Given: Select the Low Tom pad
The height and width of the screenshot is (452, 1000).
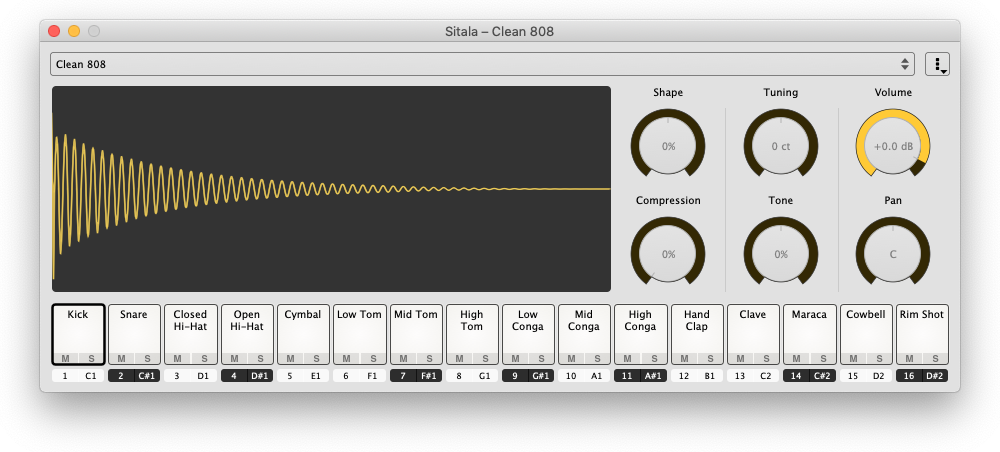Looking at the screenshot, I should coord(359,332).
